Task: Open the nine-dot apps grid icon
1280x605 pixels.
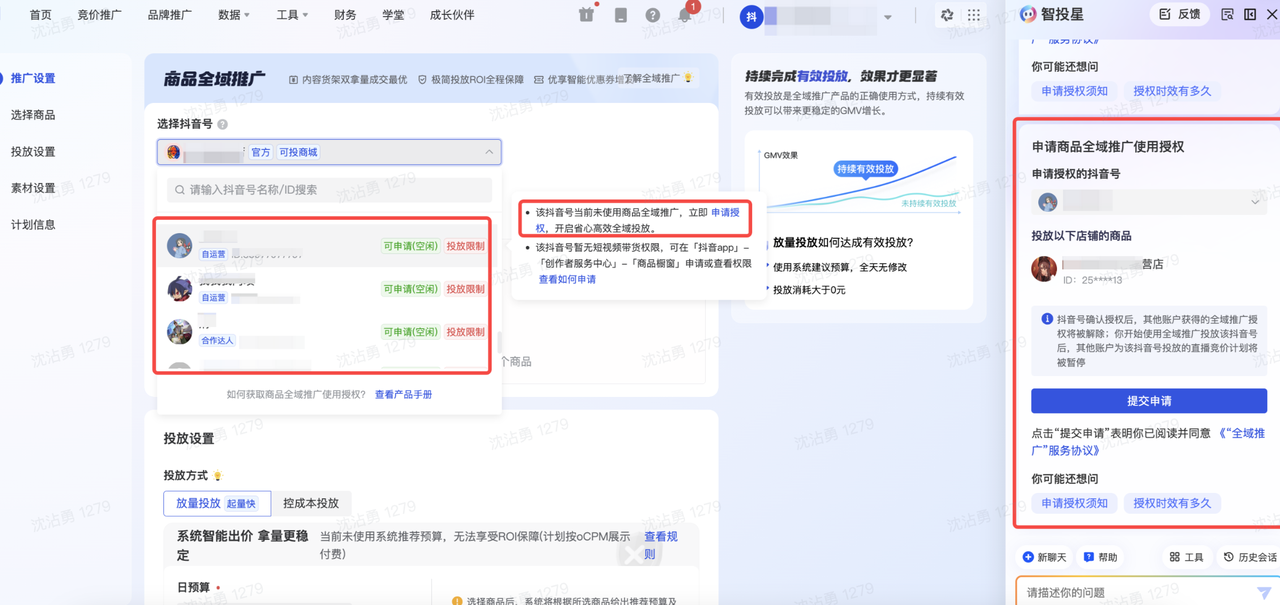Action: click(974, 15)
